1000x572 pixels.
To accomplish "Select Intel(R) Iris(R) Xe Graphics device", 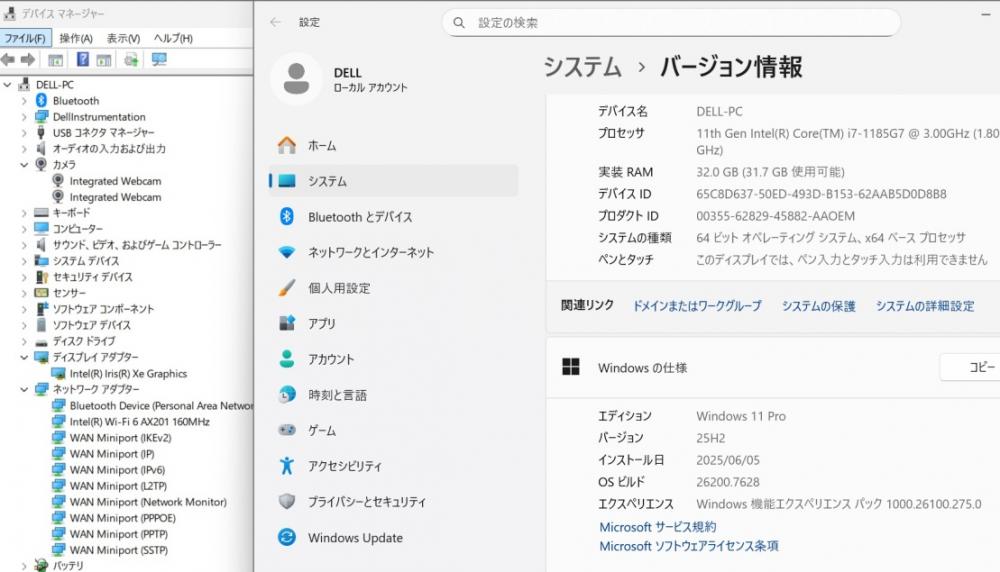I will coord(128,373).
